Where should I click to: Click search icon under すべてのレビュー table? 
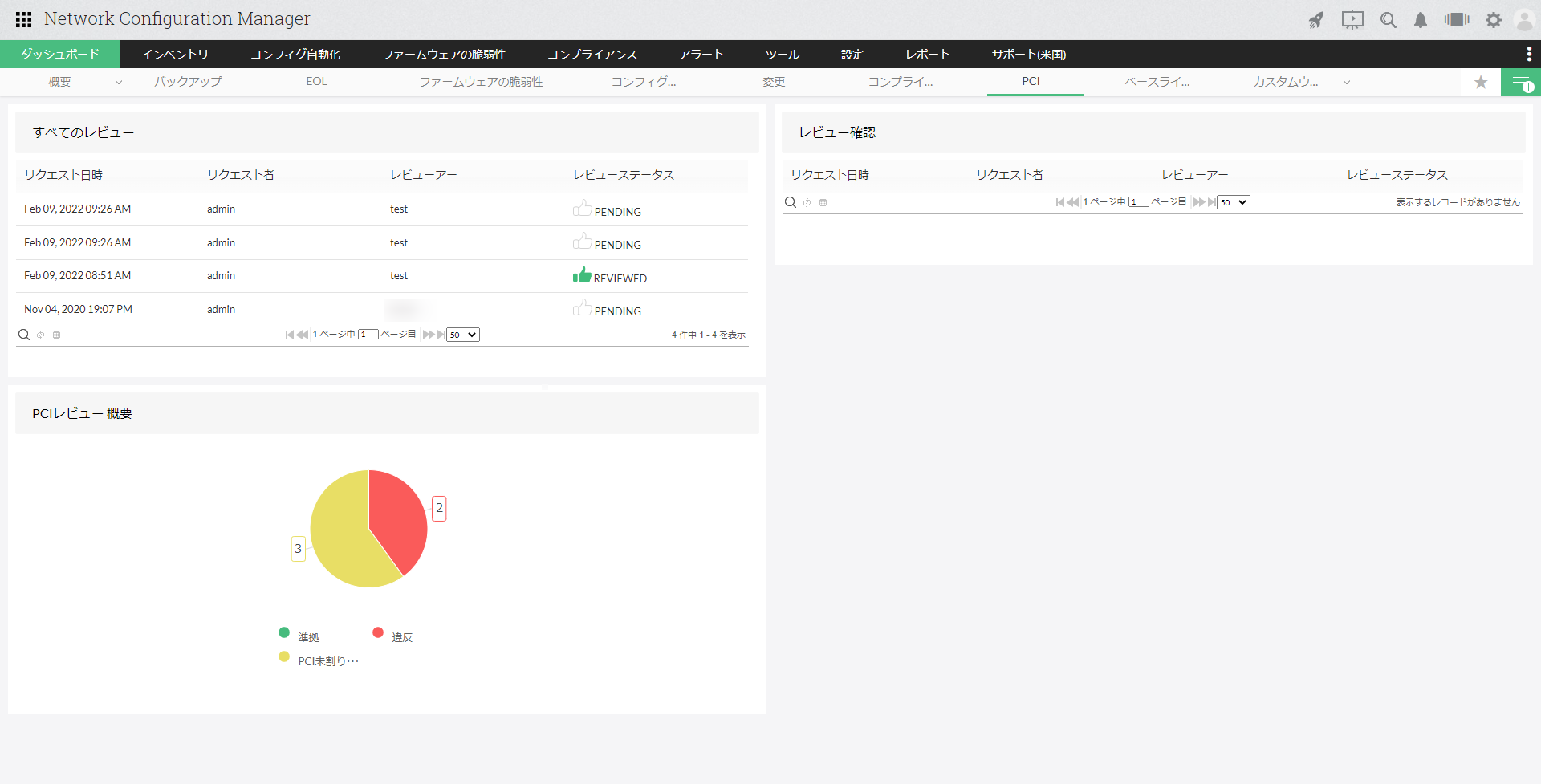[x=24, y=335]
